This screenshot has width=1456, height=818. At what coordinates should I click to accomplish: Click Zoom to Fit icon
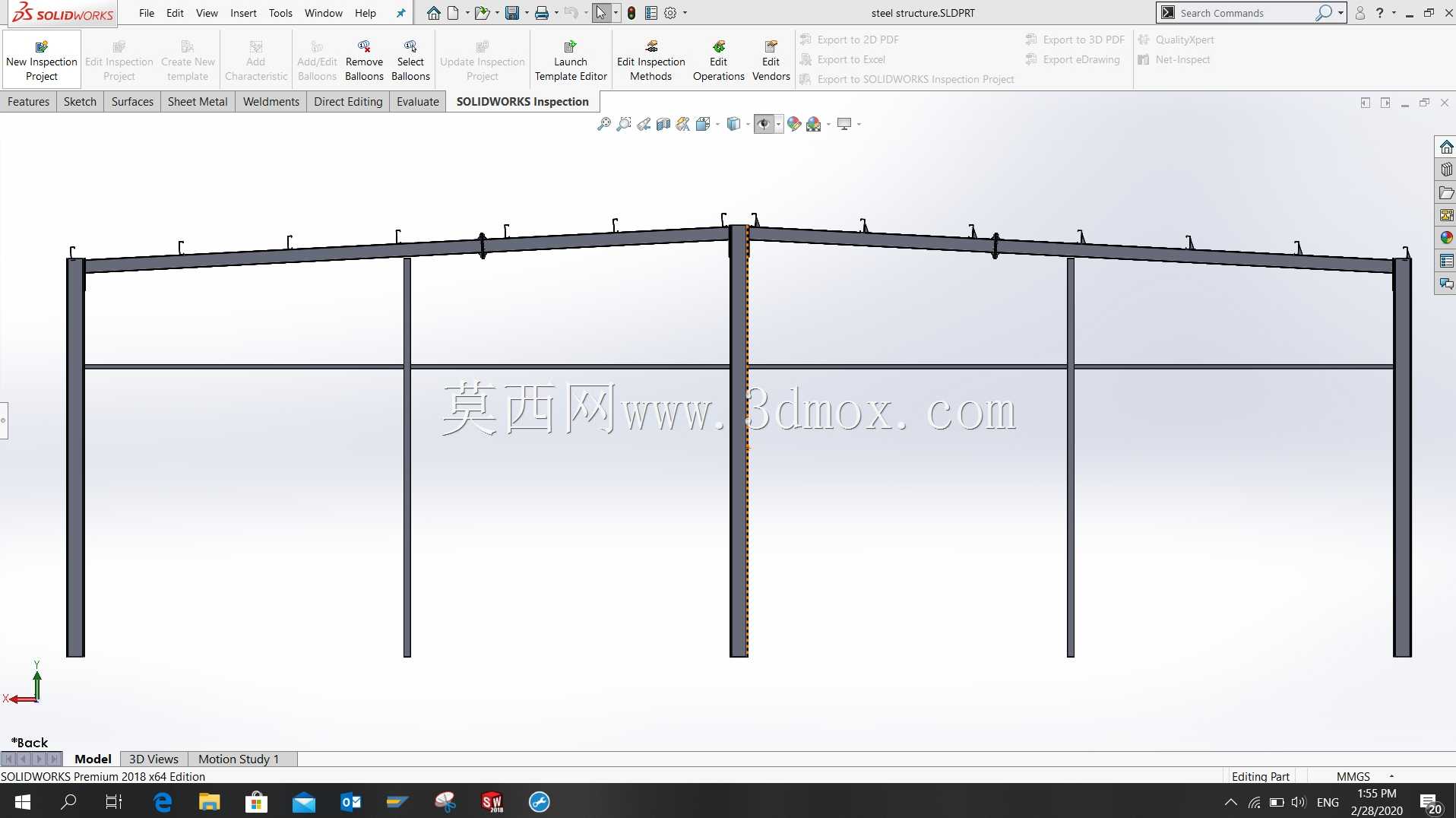[604, 124]
